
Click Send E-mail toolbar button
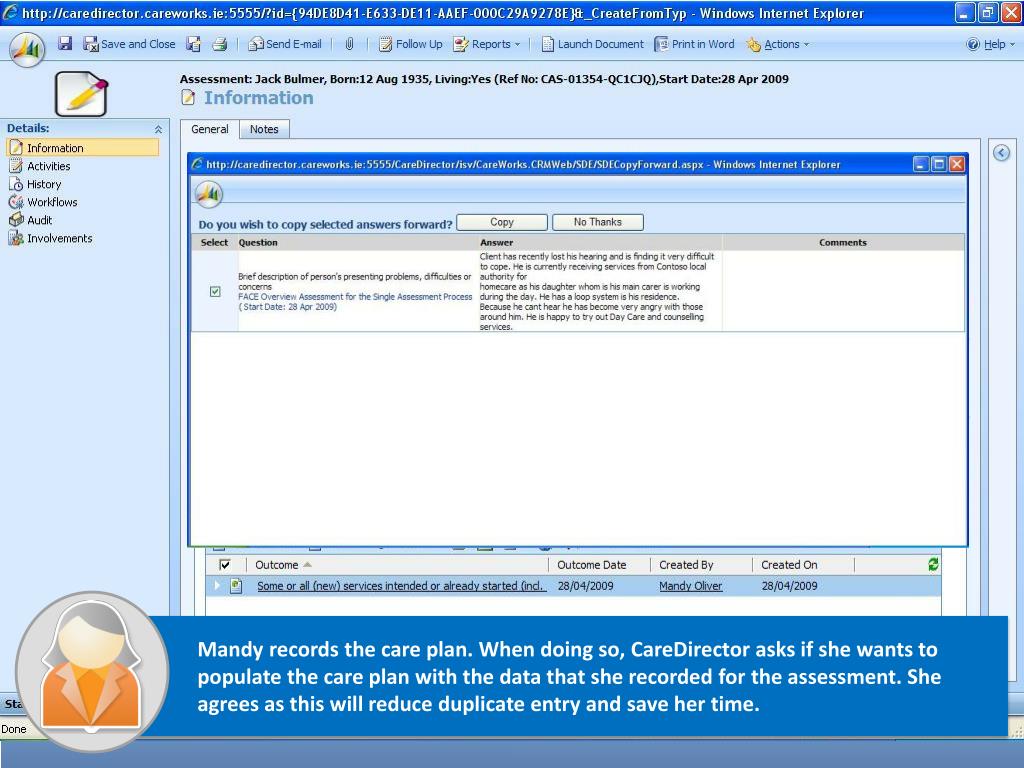[285, 44]
